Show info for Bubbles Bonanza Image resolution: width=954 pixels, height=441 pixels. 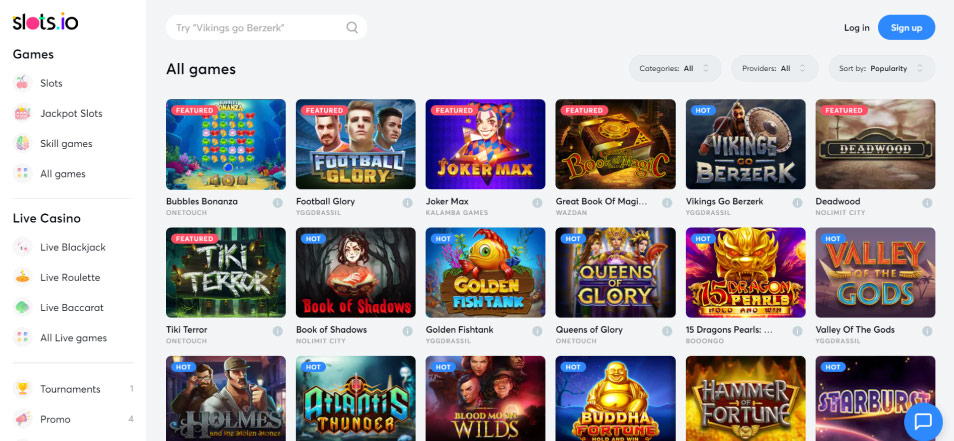277,203
